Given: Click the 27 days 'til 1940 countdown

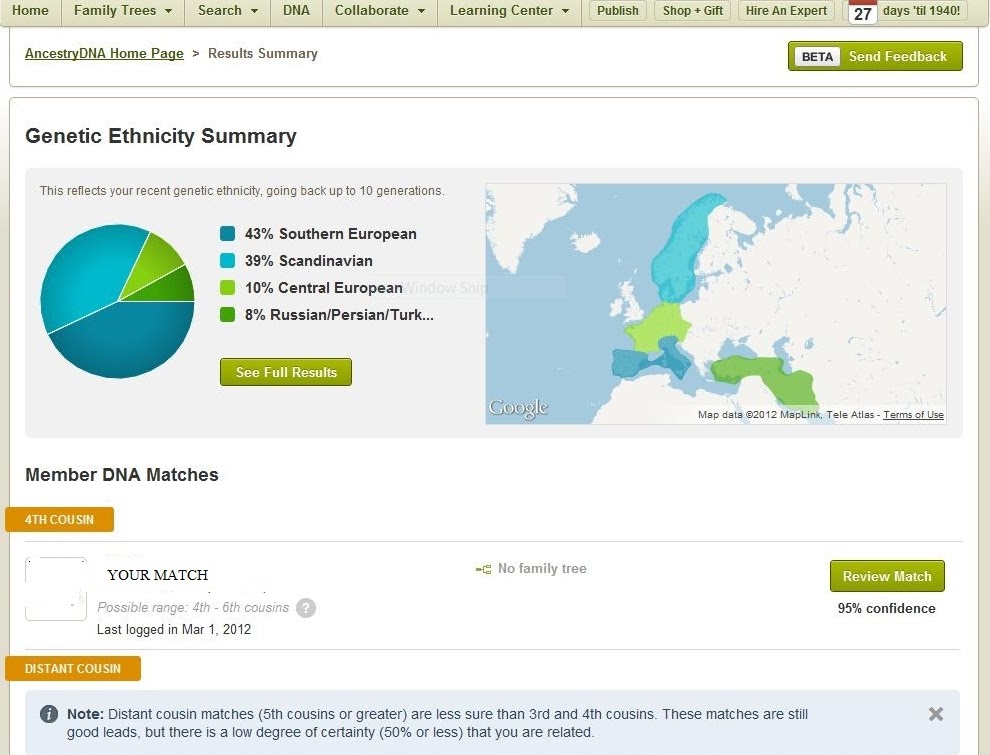Looking at the screenshot, I should coord(906,11).
